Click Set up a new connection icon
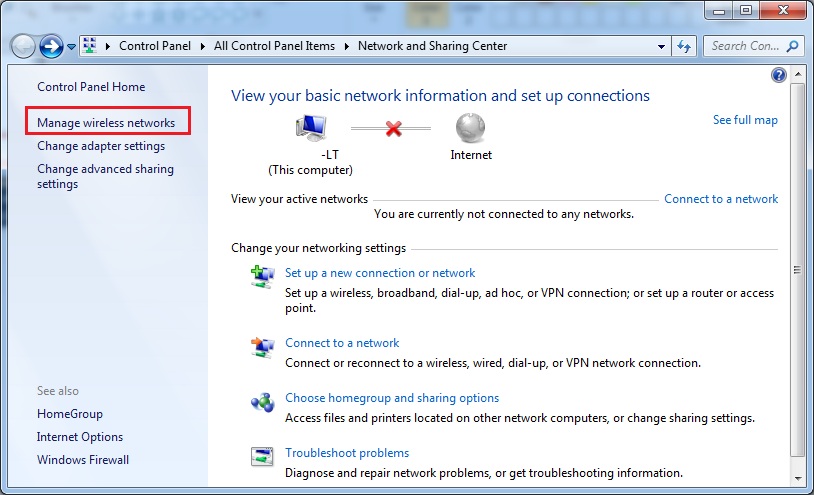Image resolution: width=814 pixels, height=495 pixels. coord(262,277)
